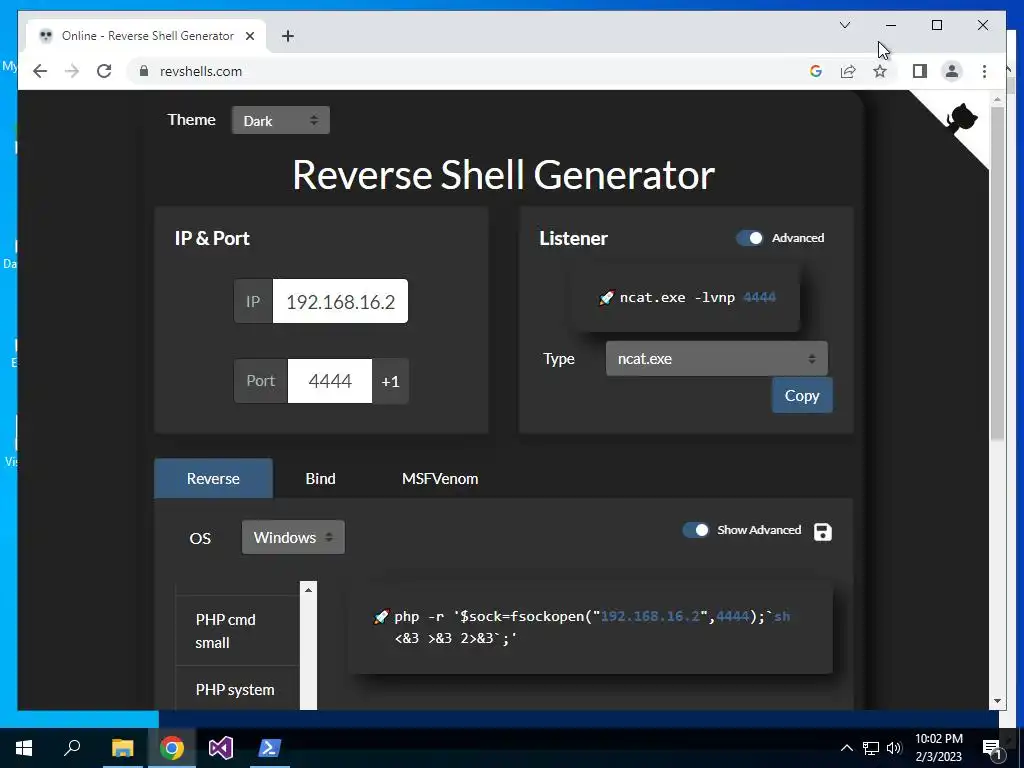Image resolution: width=1024 pixels, height=768 pixels.
Task: Click the Google icon in address bar
Action: (x=816, y=71)
